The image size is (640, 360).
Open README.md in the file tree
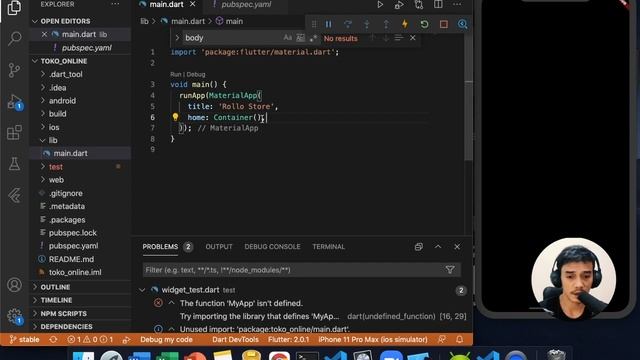tap(71, 259)
